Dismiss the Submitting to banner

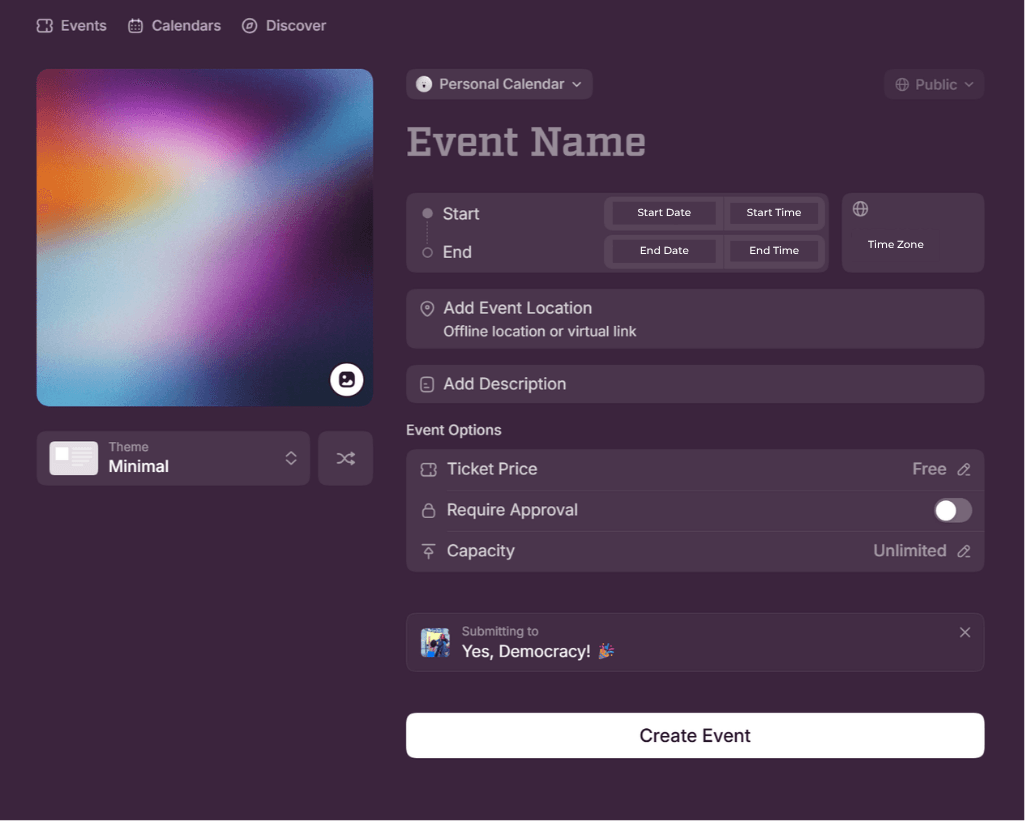point(964,632)
